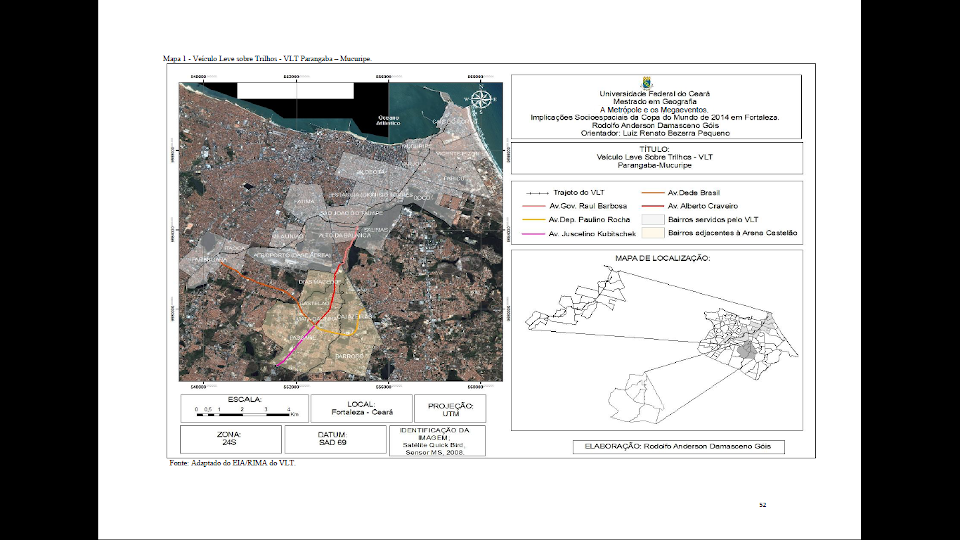Click the 'ALTO DA BALANCA' map label

(345, 235)
